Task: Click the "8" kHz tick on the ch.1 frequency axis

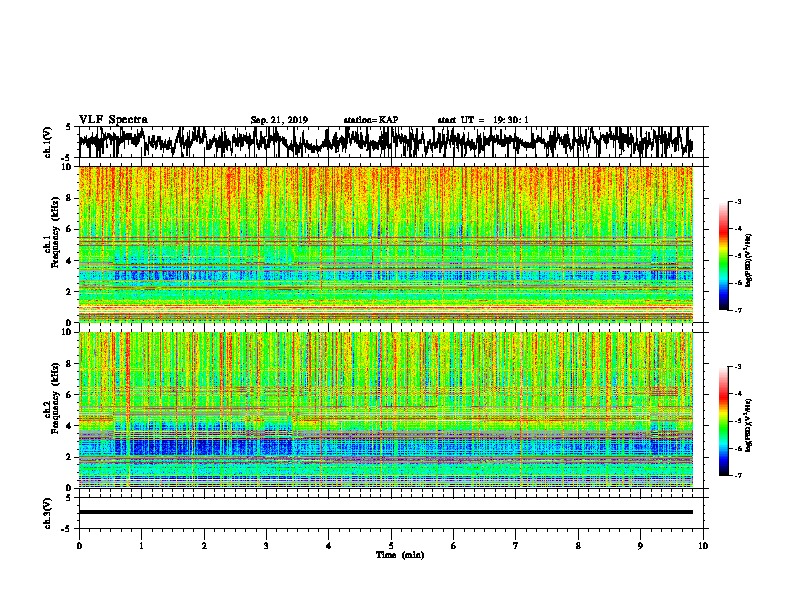Action: (70, 198)
